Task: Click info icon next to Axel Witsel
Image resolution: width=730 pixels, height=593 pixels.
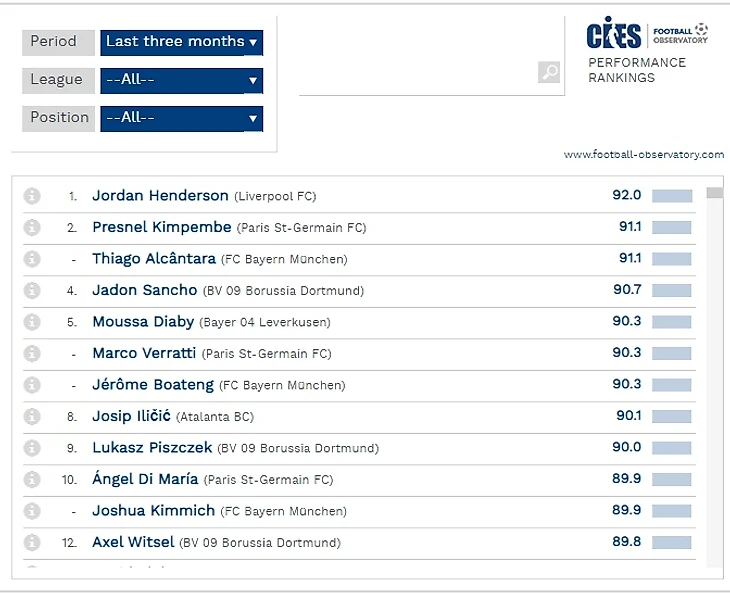Action: pos(32,543)
